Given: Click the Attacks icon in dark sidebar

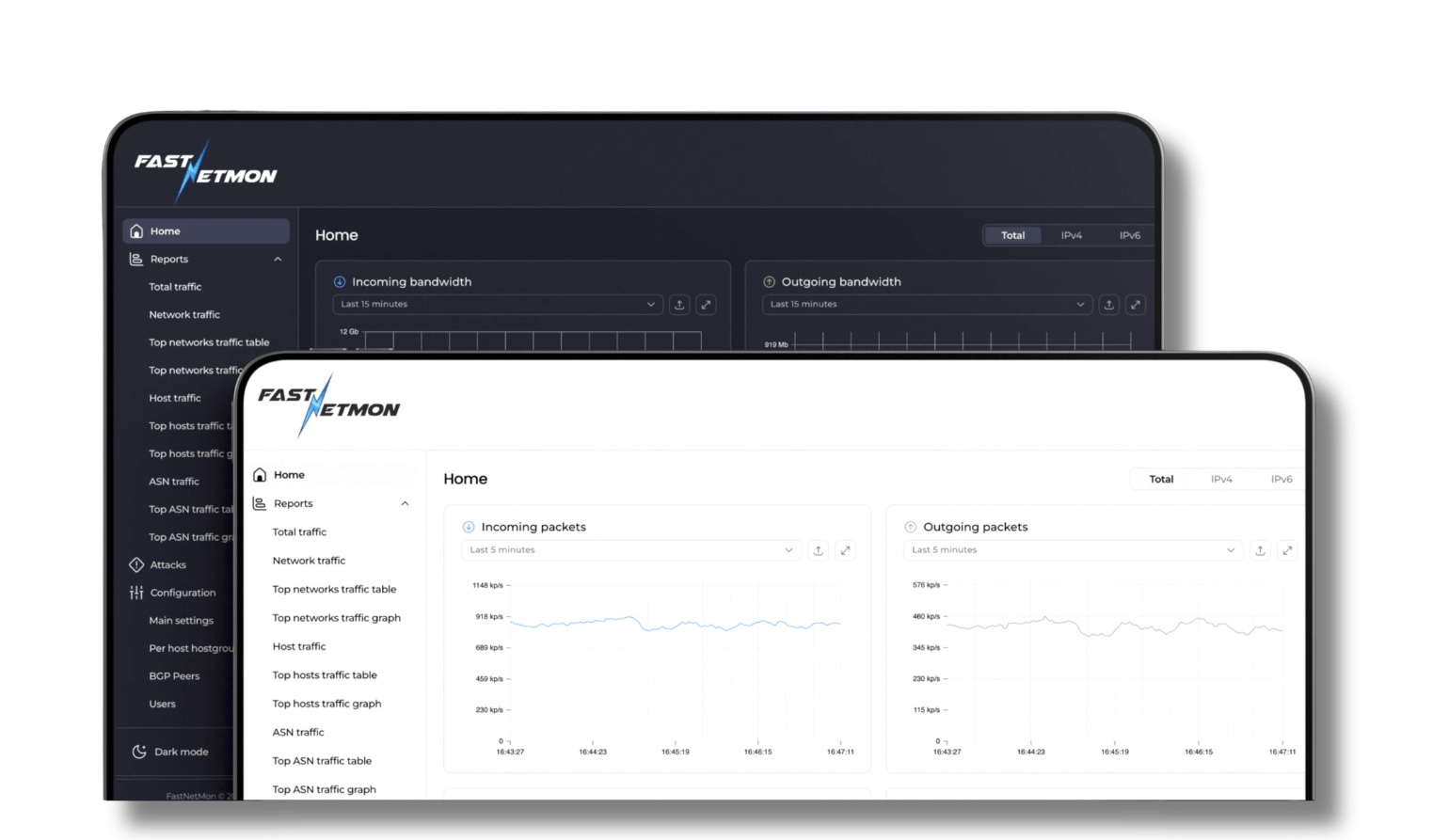Looking at the screenshot, I should pos(136,564).
